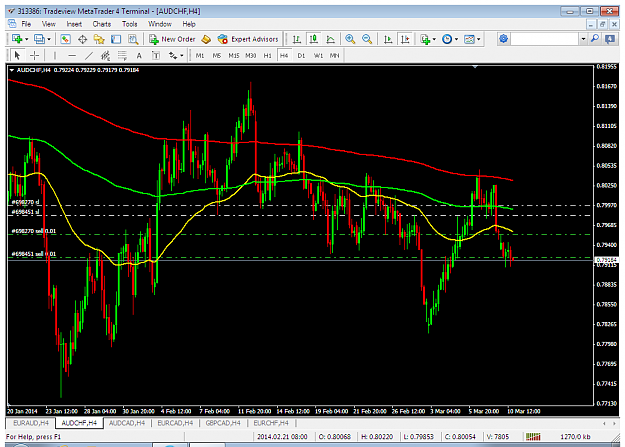This screenshot has height=447, width=625.
Task: Open the Tools menu
Action: tap(130, 24)
